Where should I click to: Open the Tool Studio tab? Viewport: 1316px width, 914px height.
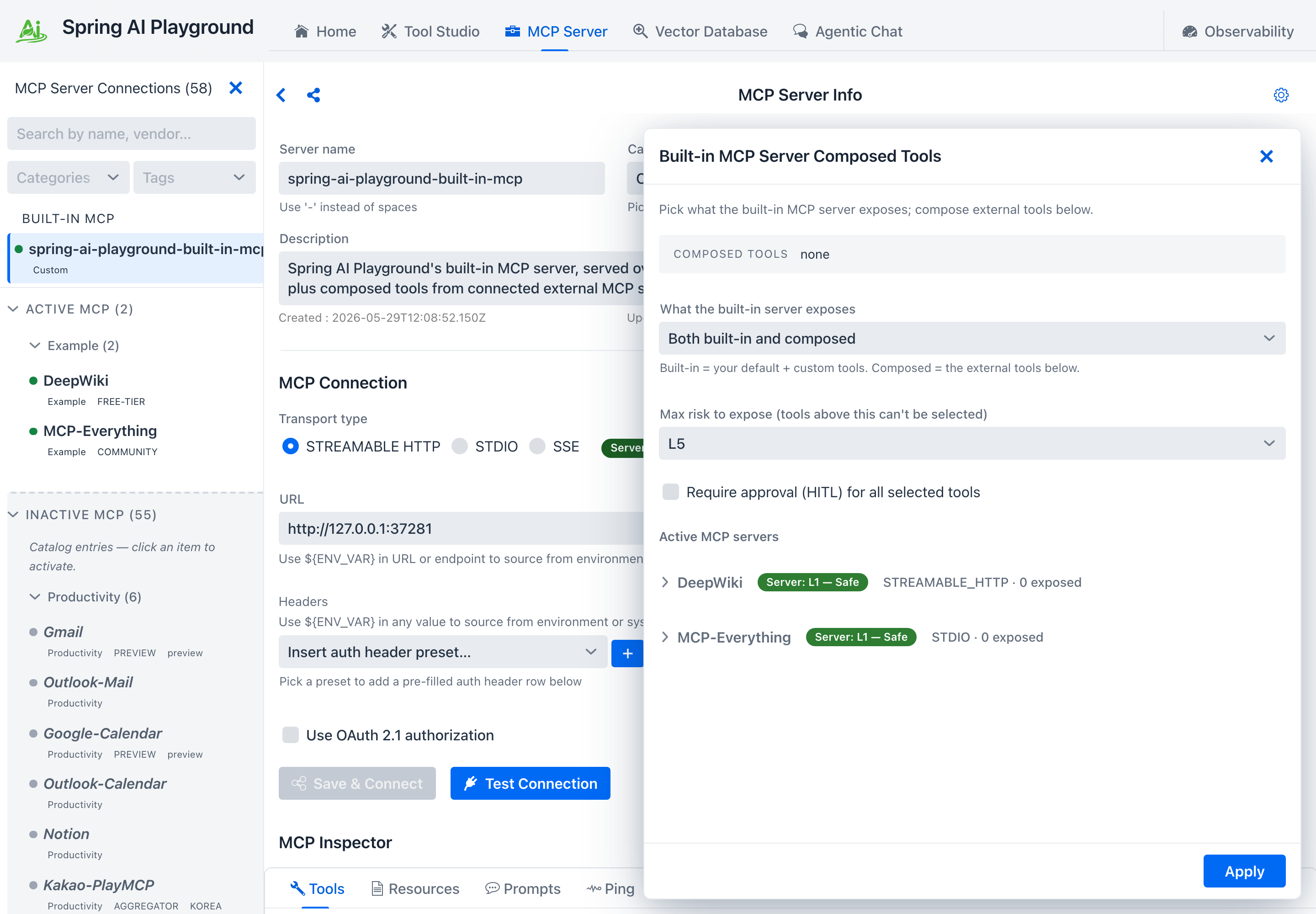[x=430, y=32]
